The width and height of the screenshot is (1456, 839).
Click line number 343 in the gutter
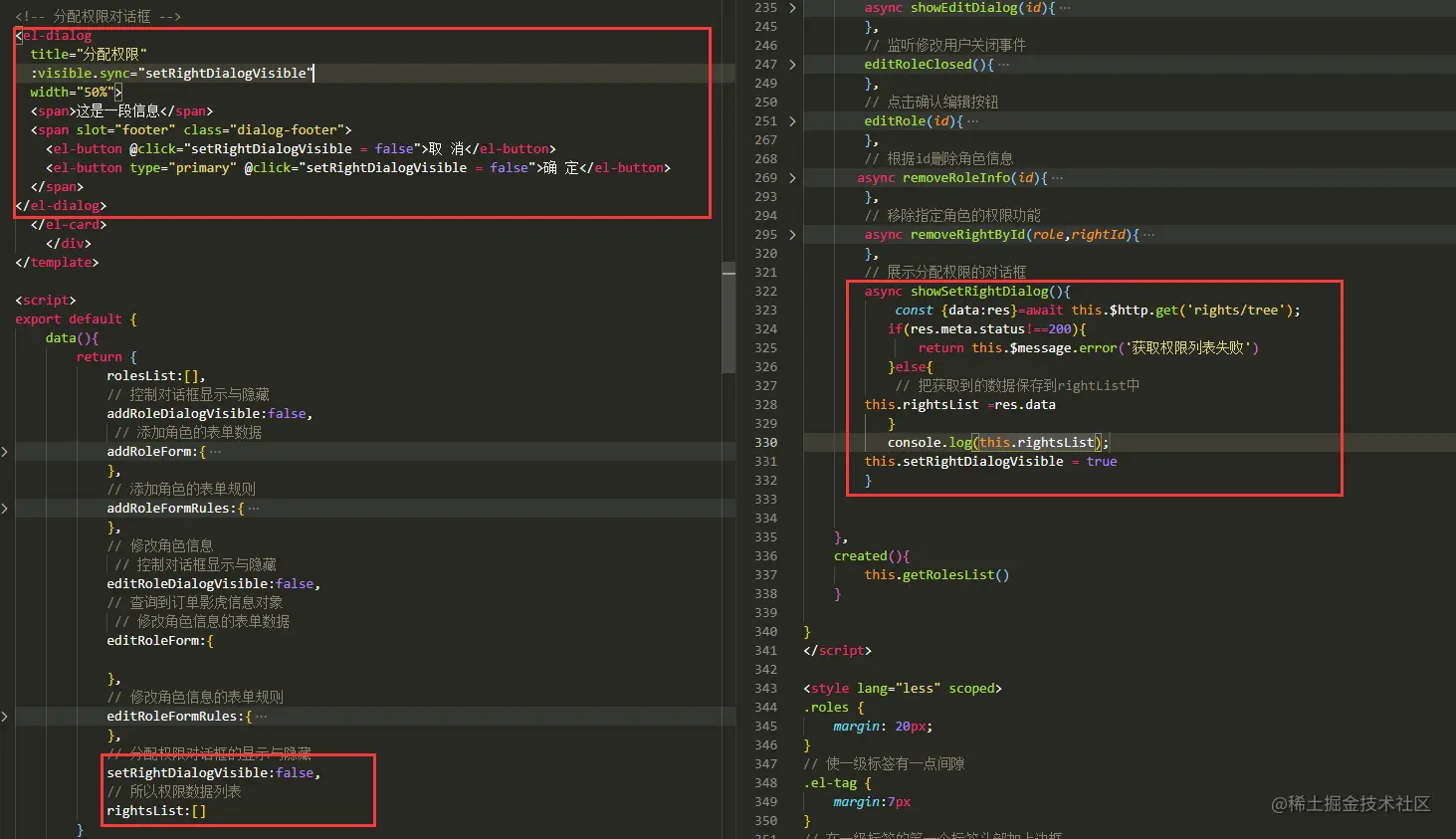(765, 688)
